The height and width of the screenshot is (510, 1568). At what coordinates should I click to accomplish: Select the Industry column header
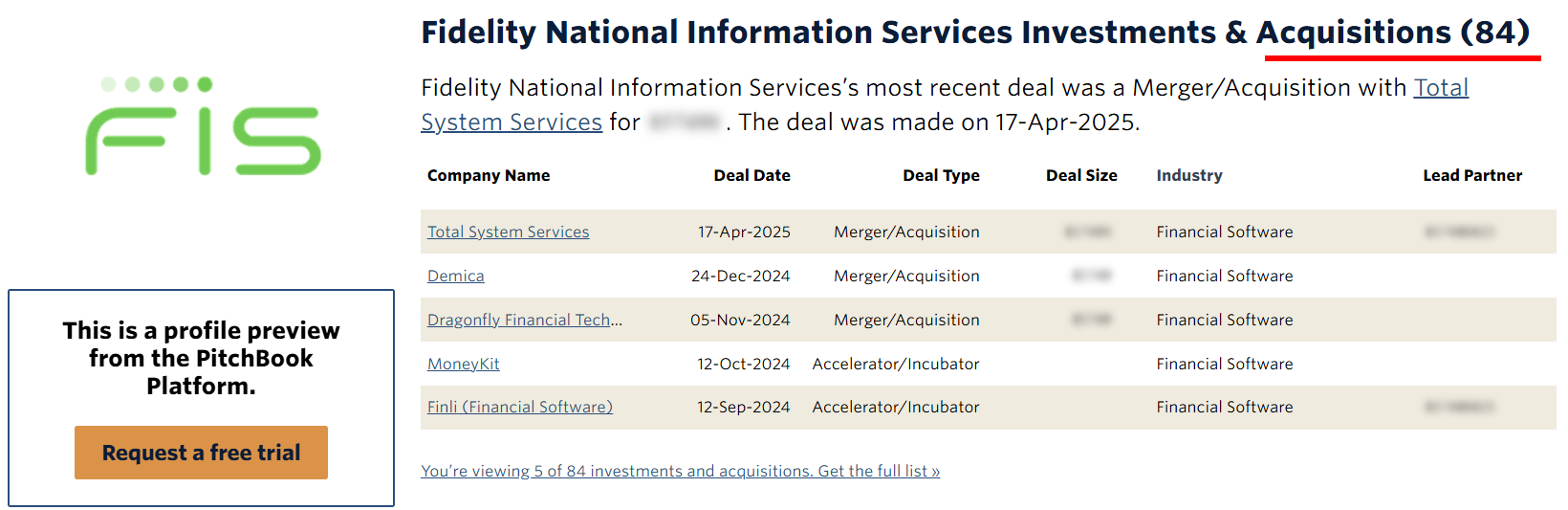(1188, 175)
